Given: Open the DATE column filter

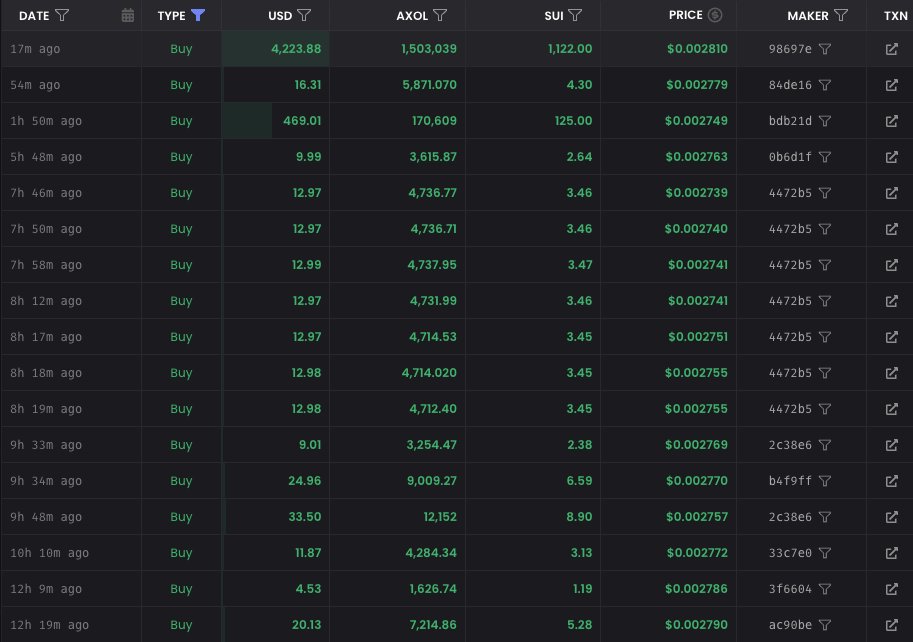Looking at the screenshot, I should (62, 15).
